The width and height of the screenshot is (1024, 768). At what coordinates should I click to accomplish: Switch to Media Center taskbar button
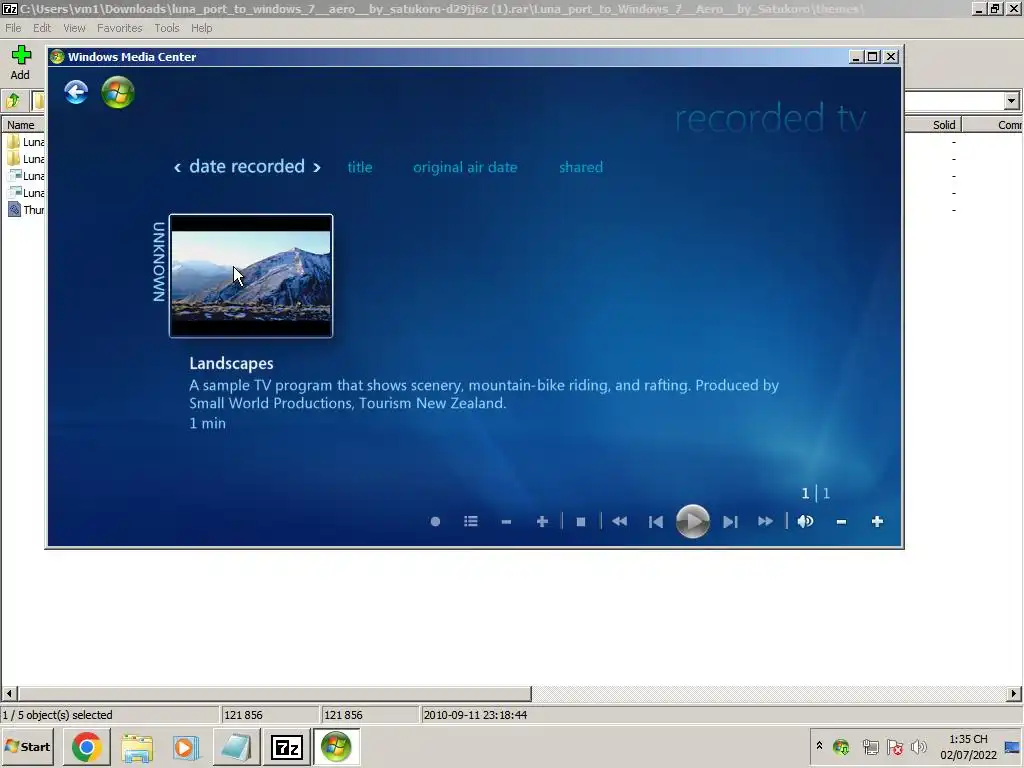[336, 747]
